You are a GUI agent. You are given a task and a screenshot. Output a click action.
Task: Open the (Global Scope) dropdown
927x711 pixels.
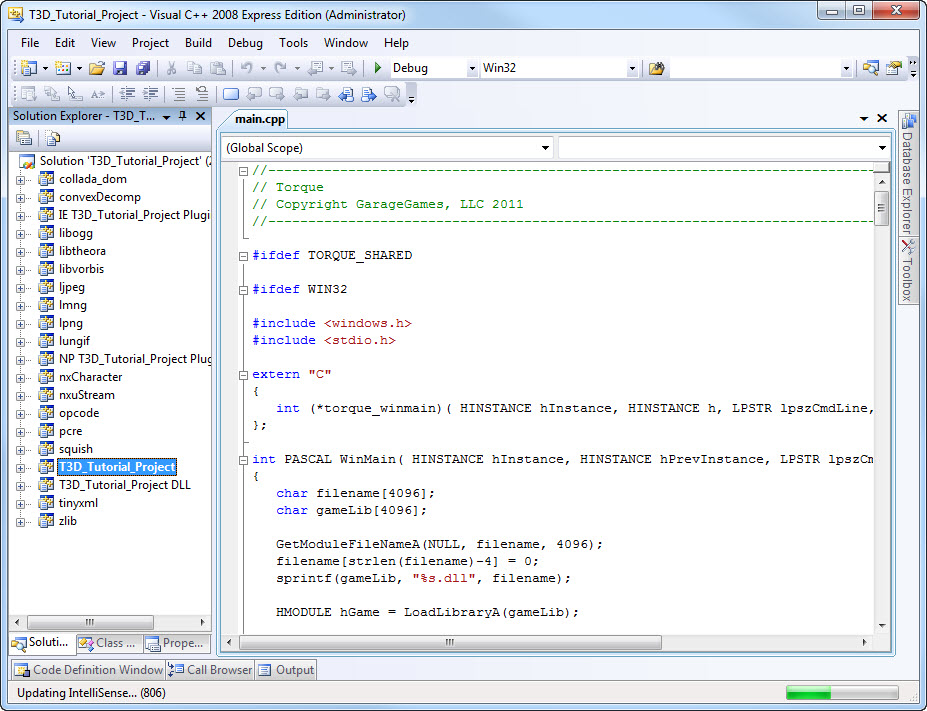pyautogui.click(x=545, y=148)
